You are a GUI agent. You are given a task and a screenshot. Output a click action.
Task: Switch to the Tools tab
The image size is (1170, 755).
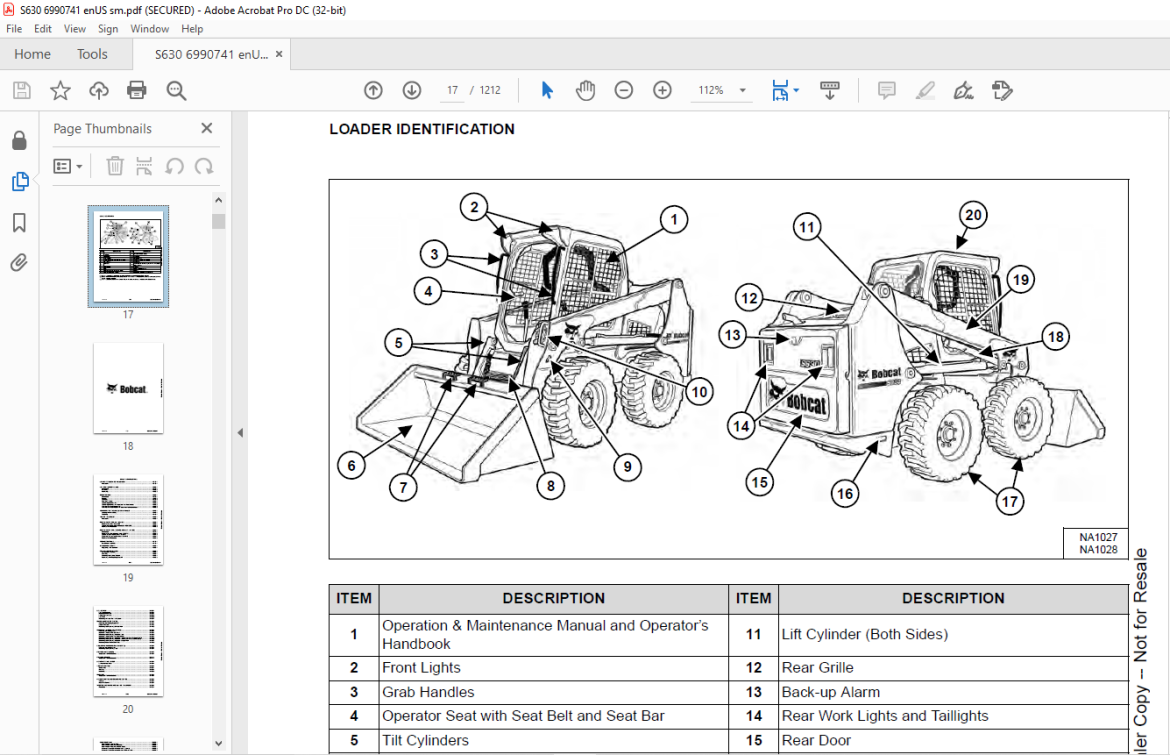click(93, 54)
